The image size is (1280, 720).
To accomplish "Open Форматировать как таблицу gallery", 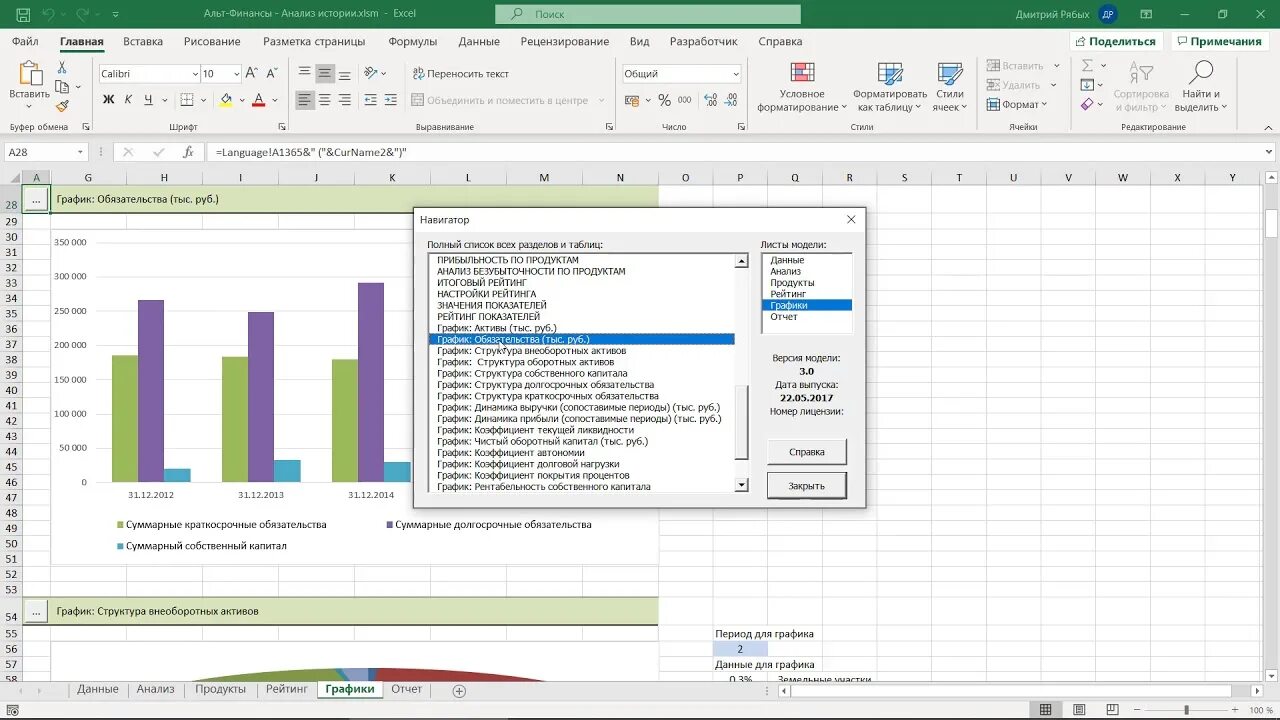I will pos(890,87).
